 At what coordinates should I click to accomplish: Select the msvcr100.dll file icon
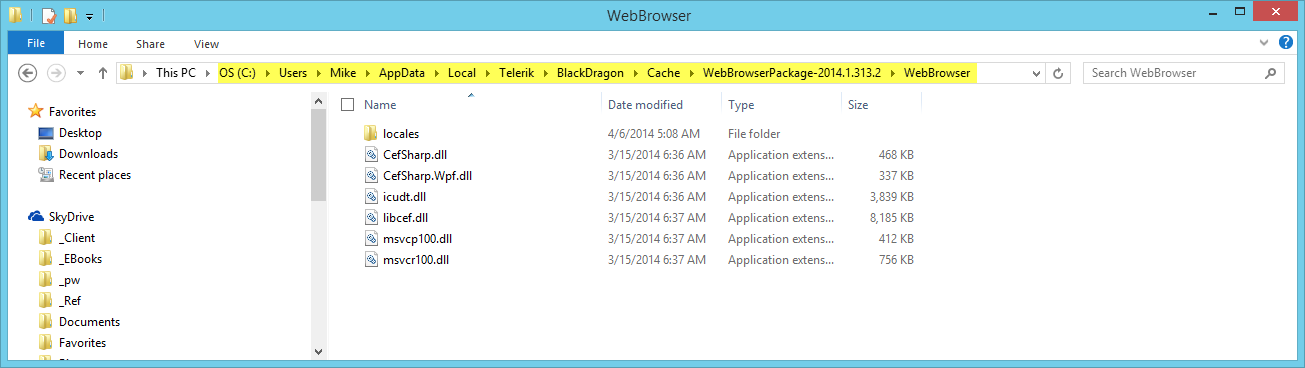(371, 259)
